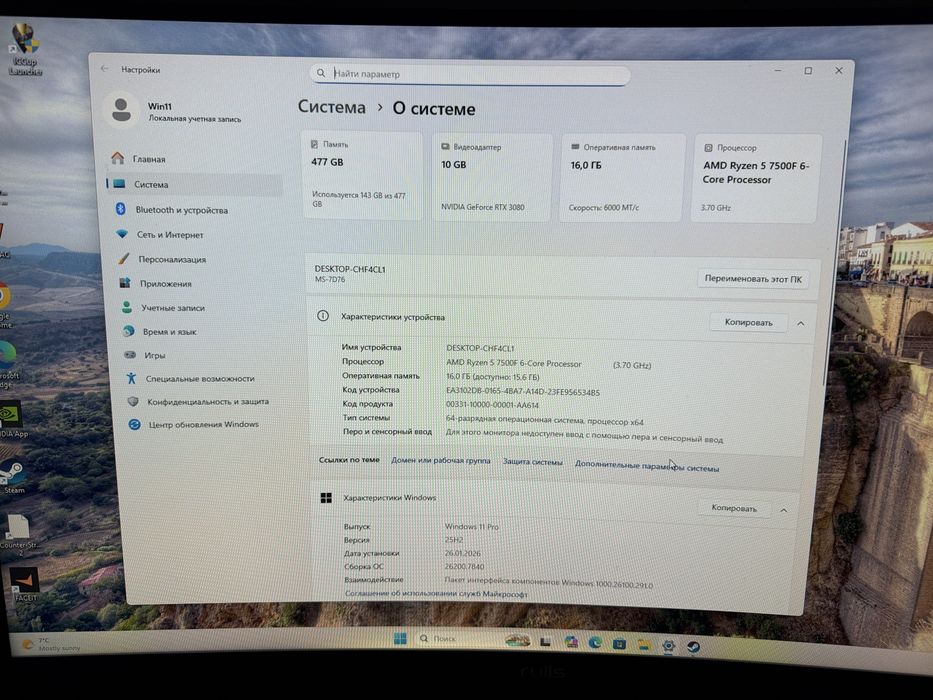Viewport: 933px width, 700px height.
Task: Click the Видеоадаптер 10 GB card
Action: pos(492,178)
